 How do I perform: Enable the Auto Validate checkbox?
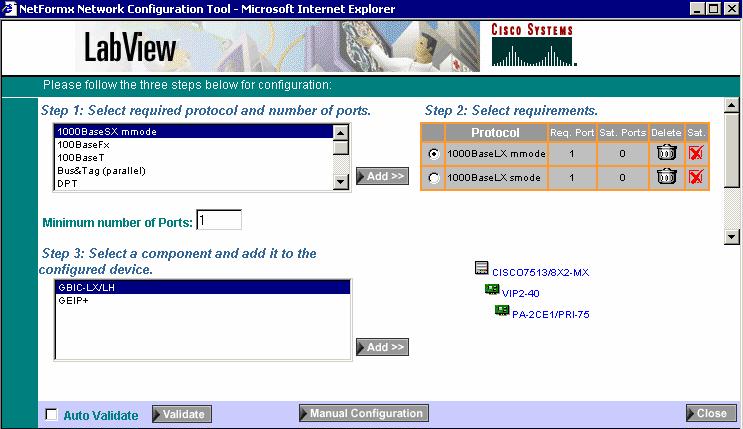pyautogui.click(x=52, y=415)
